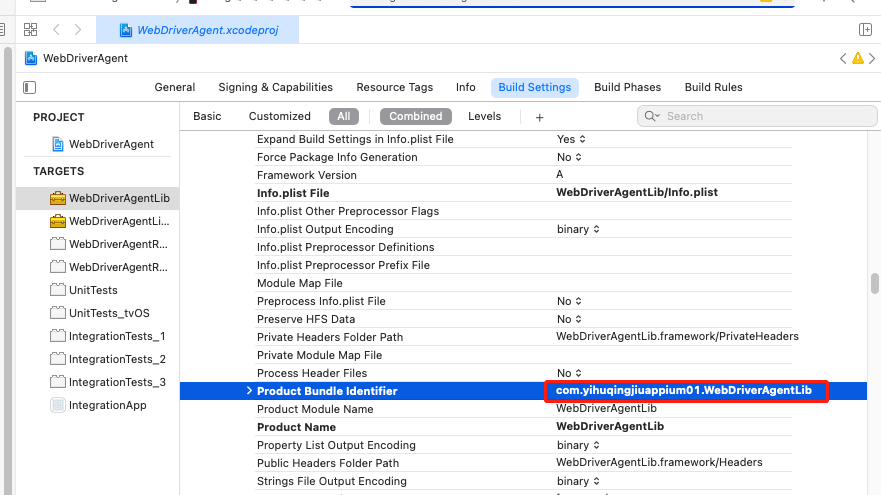The image size is (881, 495).
Task: Select the UnitTests_tvOS target
Action: pyautogui.click(x=99, y=313)
